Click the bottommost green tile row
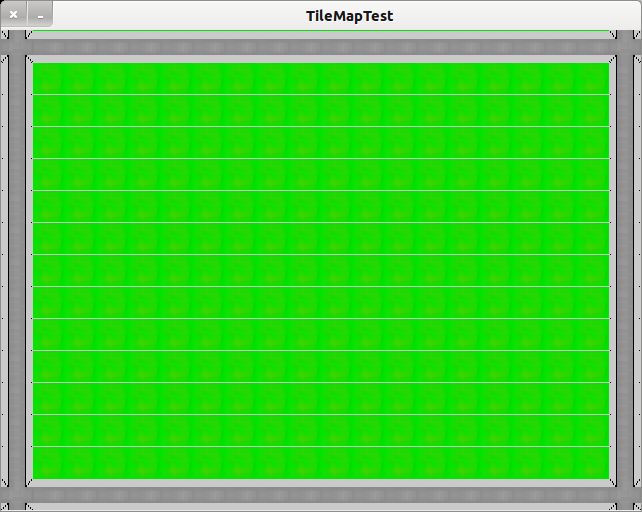 (321, 463)
